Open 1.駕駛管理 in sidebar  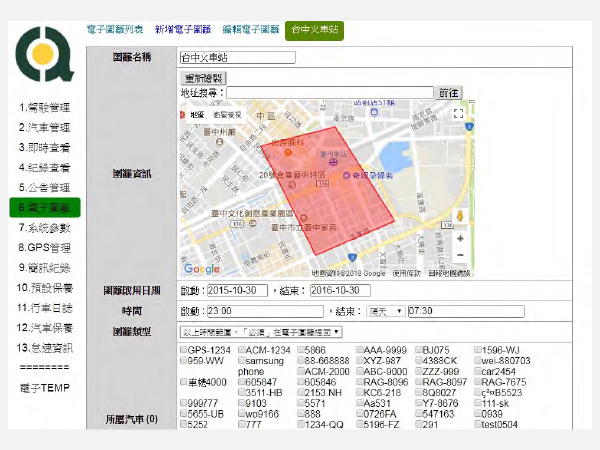[x=45, y=108]
